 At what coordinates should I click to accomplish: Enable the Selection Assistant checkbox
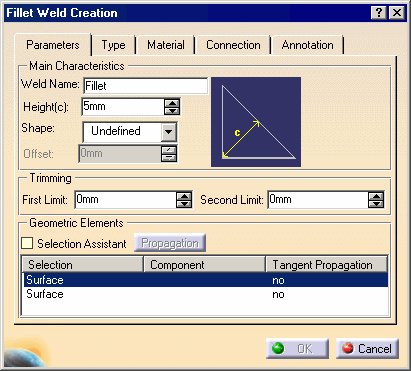click(27, 243)
